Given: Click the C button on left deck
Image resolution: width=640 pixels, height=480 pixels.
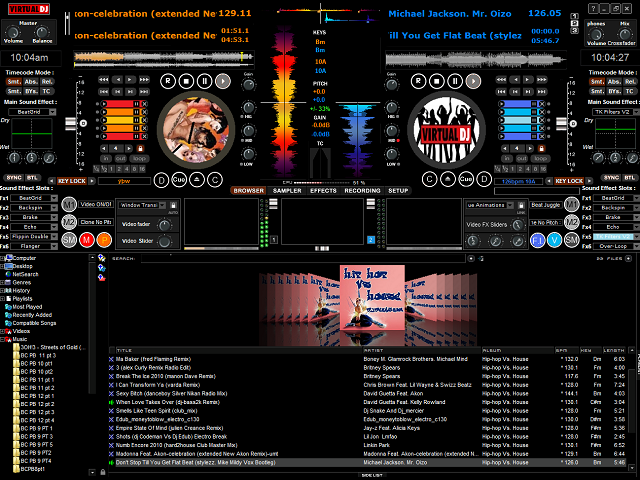Looking at the screenshot, I should (215, 180).
